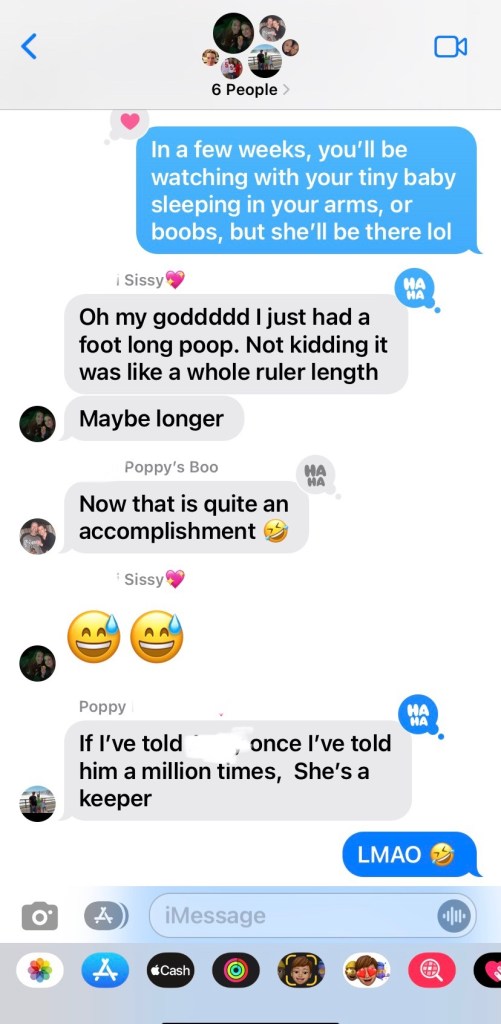Open the Fitness activity rings app

pos(236,970)
